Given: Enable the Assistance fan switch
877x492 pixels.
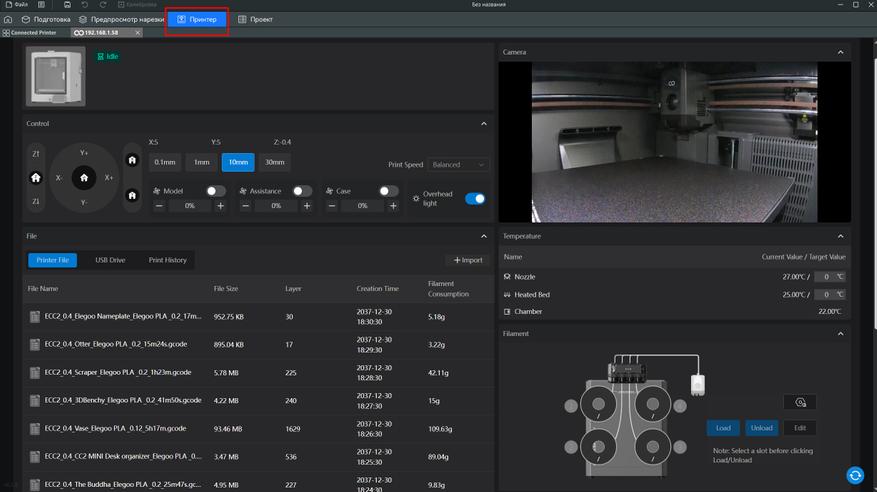Looking at the screenshot, I should pos(302,191).
